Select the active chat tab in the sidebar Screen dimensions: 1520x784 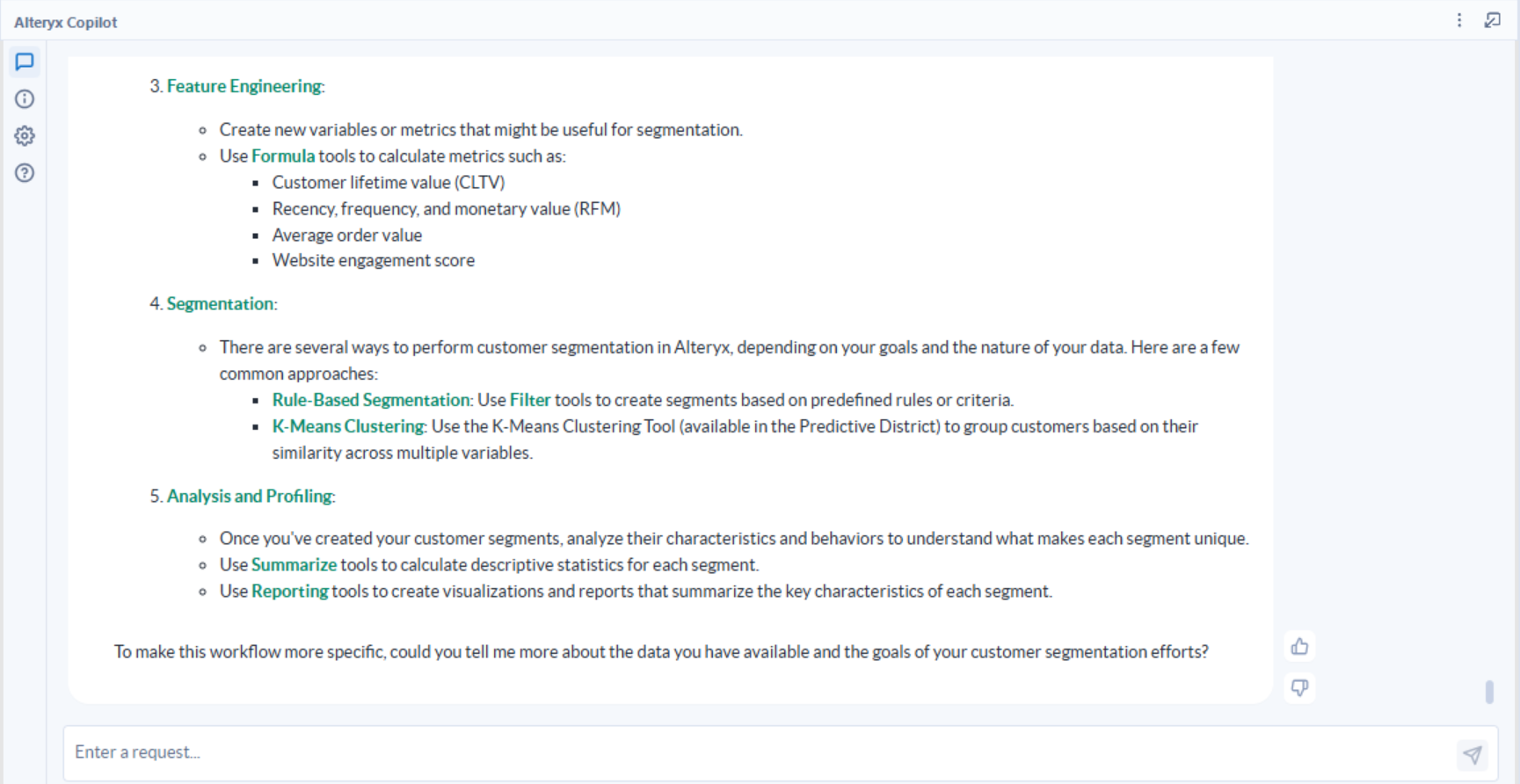tap(24, 62)
